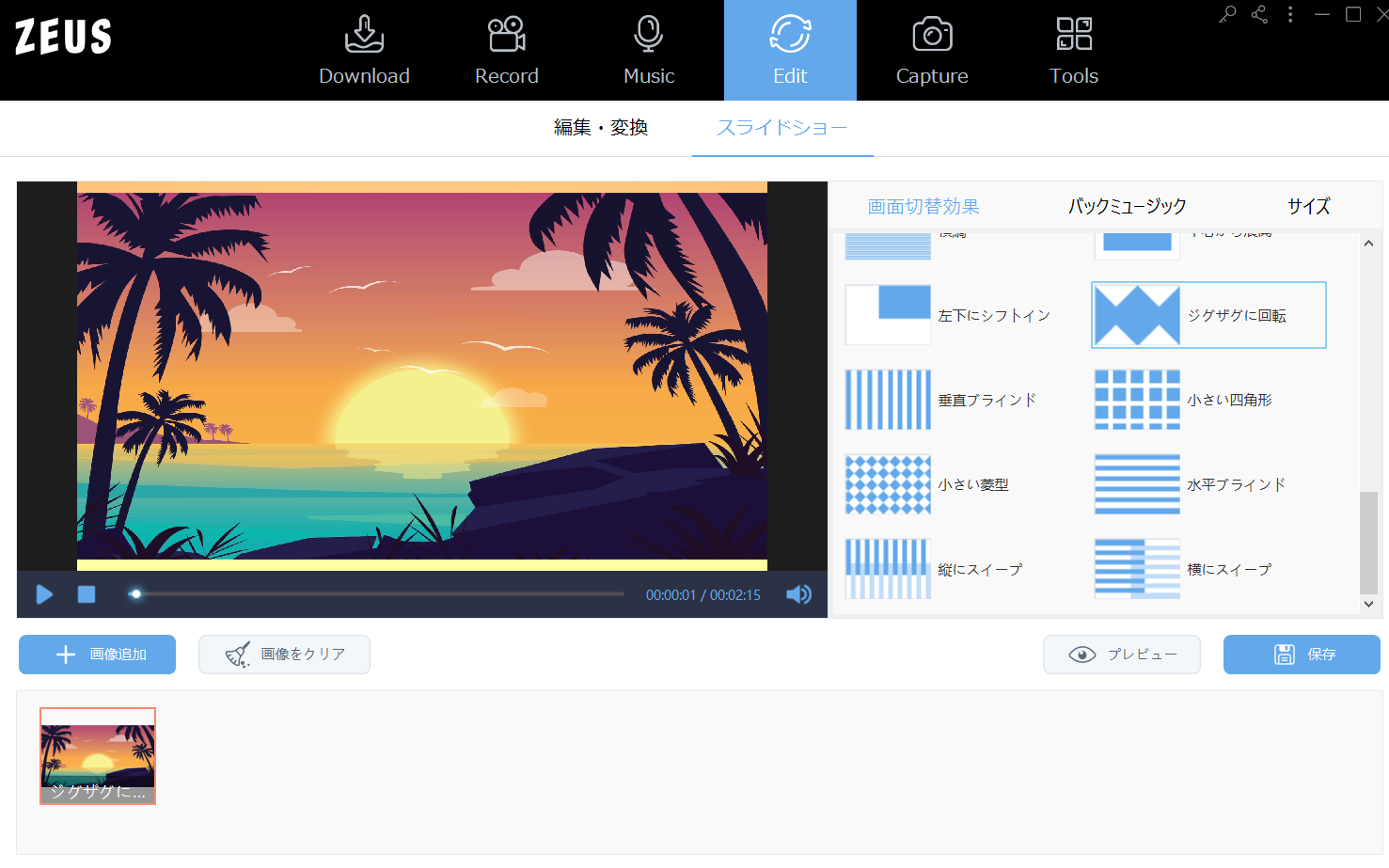Select the sunset image thumbnail
The height and width of the screenshot is (868, 1389).
98,755
